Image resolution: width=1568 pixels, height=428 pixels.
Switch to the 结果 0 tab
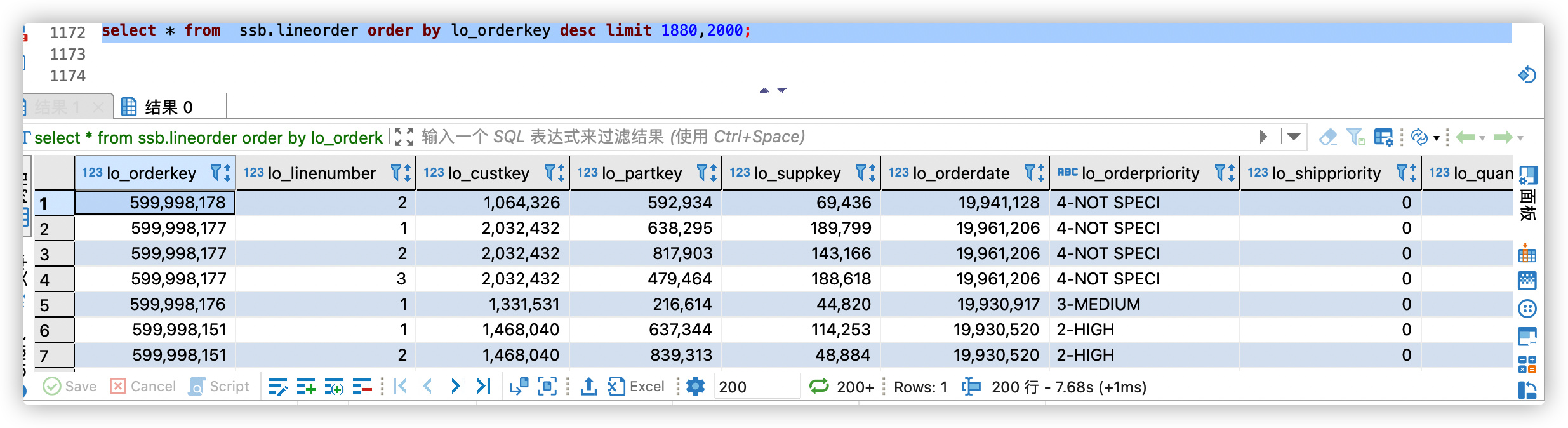(x=168, y=107)
